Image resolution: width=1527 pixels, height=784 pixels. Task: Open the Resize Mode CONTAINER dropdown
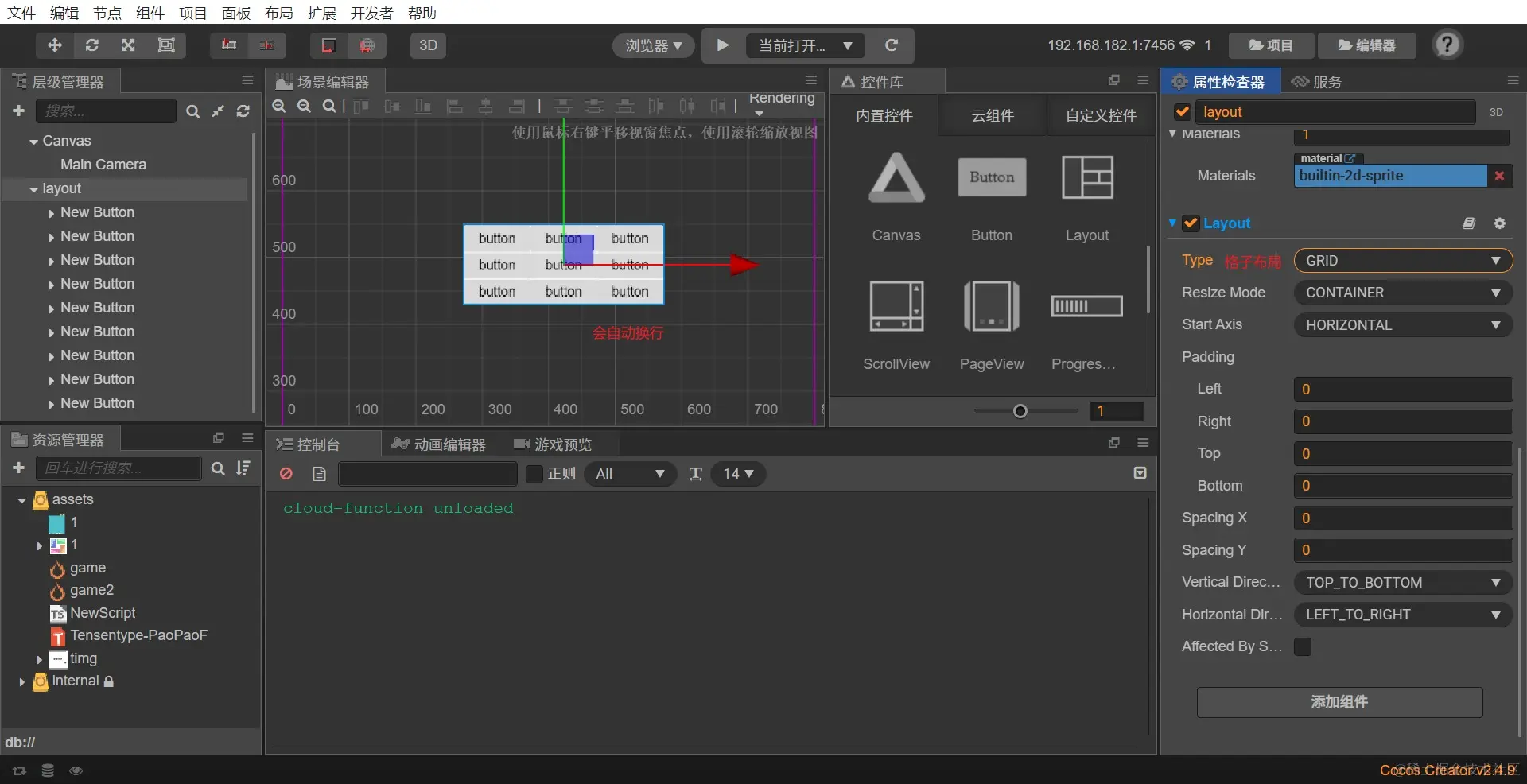[1403, 293]
